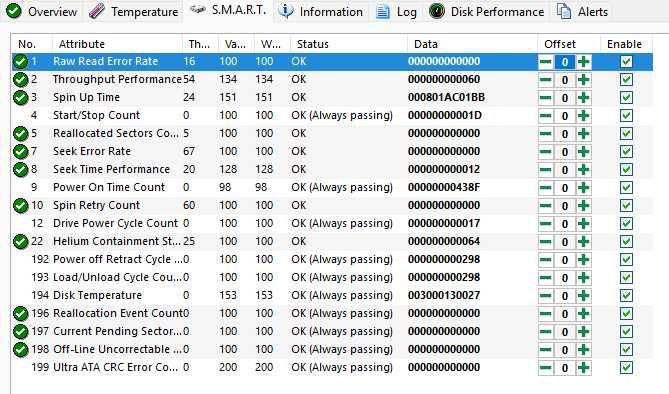Select the Drive Power Cycle Count row
The width and height of the screenshot is (669, 394).
(332, 223)
